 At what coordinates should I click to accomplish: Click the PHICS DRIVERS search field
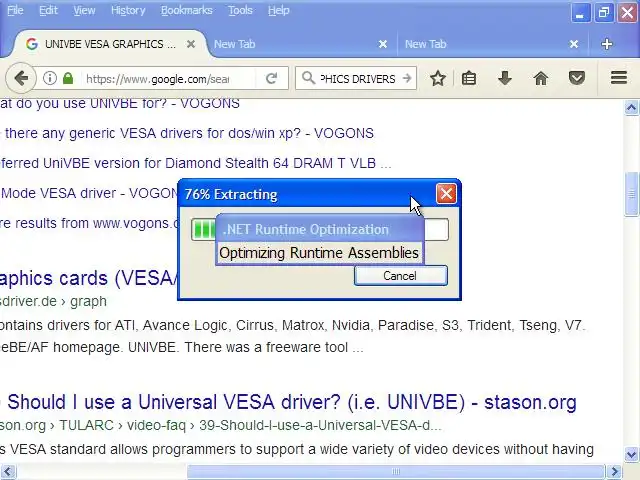pos(358,78)
